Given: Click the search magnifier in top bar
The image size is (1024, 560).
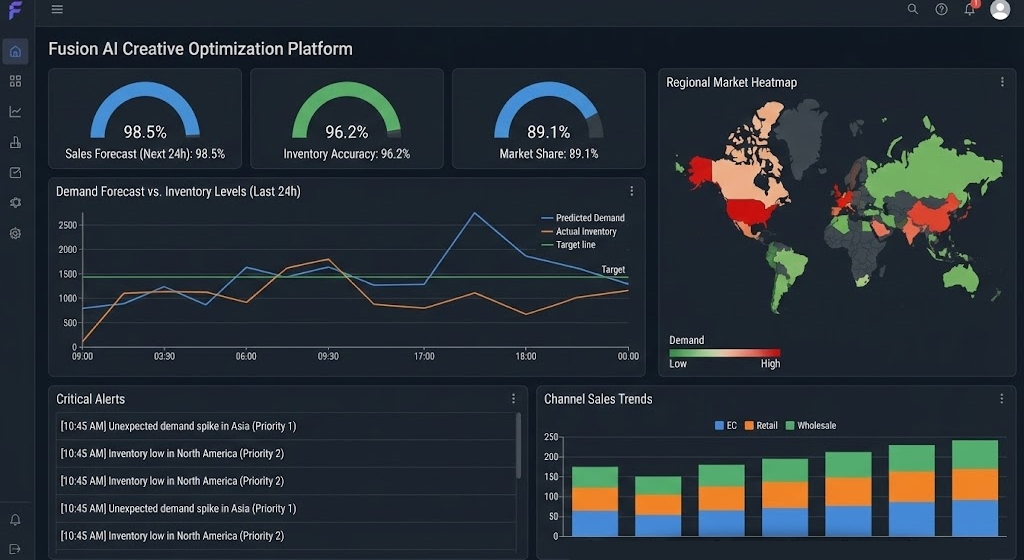Looking at the screenshot, I should (x=912, y=9).
